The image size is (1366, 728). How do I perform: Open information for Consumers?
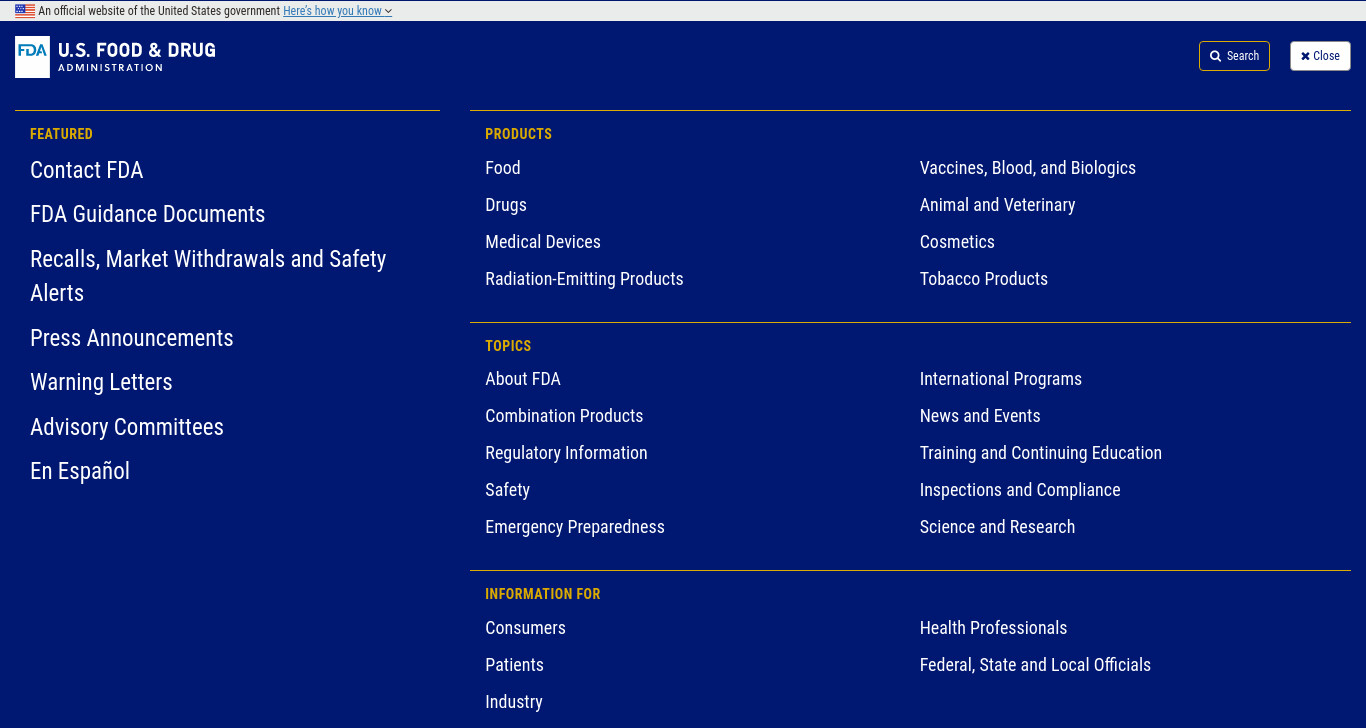pos(525,628)
